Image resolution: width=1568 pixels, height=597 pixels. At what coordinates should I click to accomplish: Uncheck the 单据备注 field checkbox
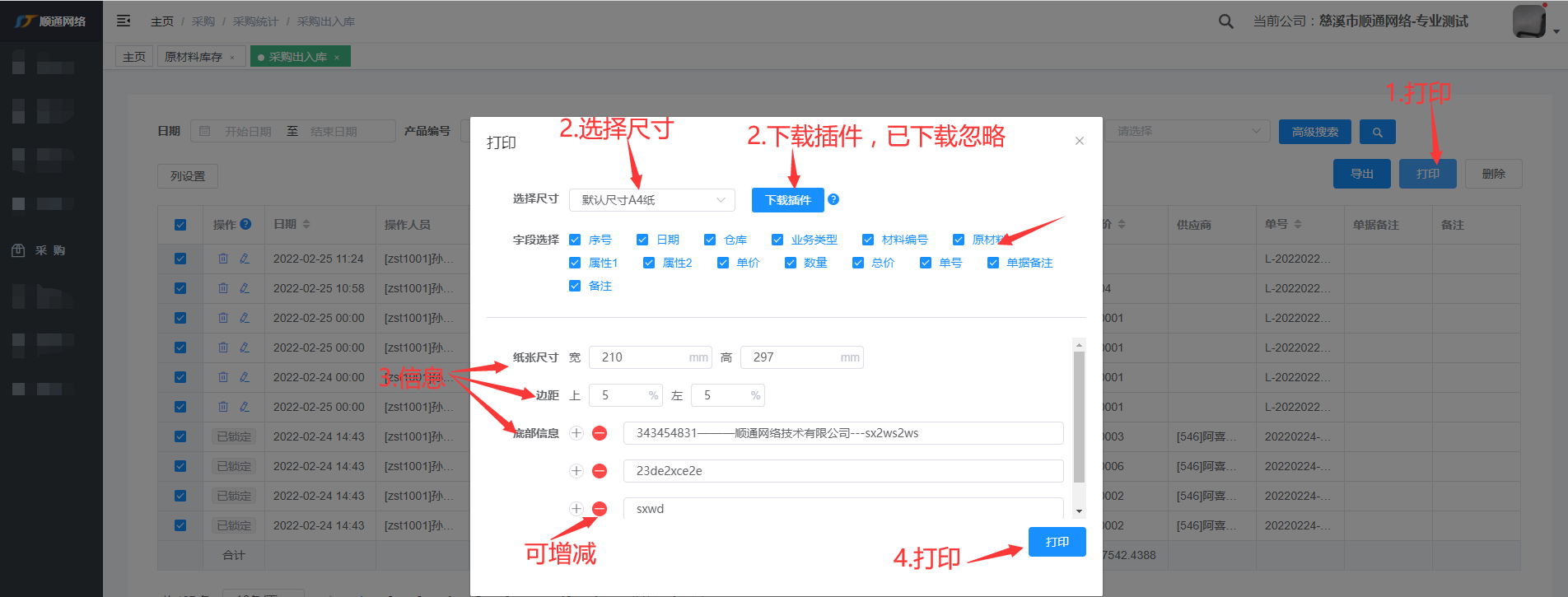coord(993,263)
